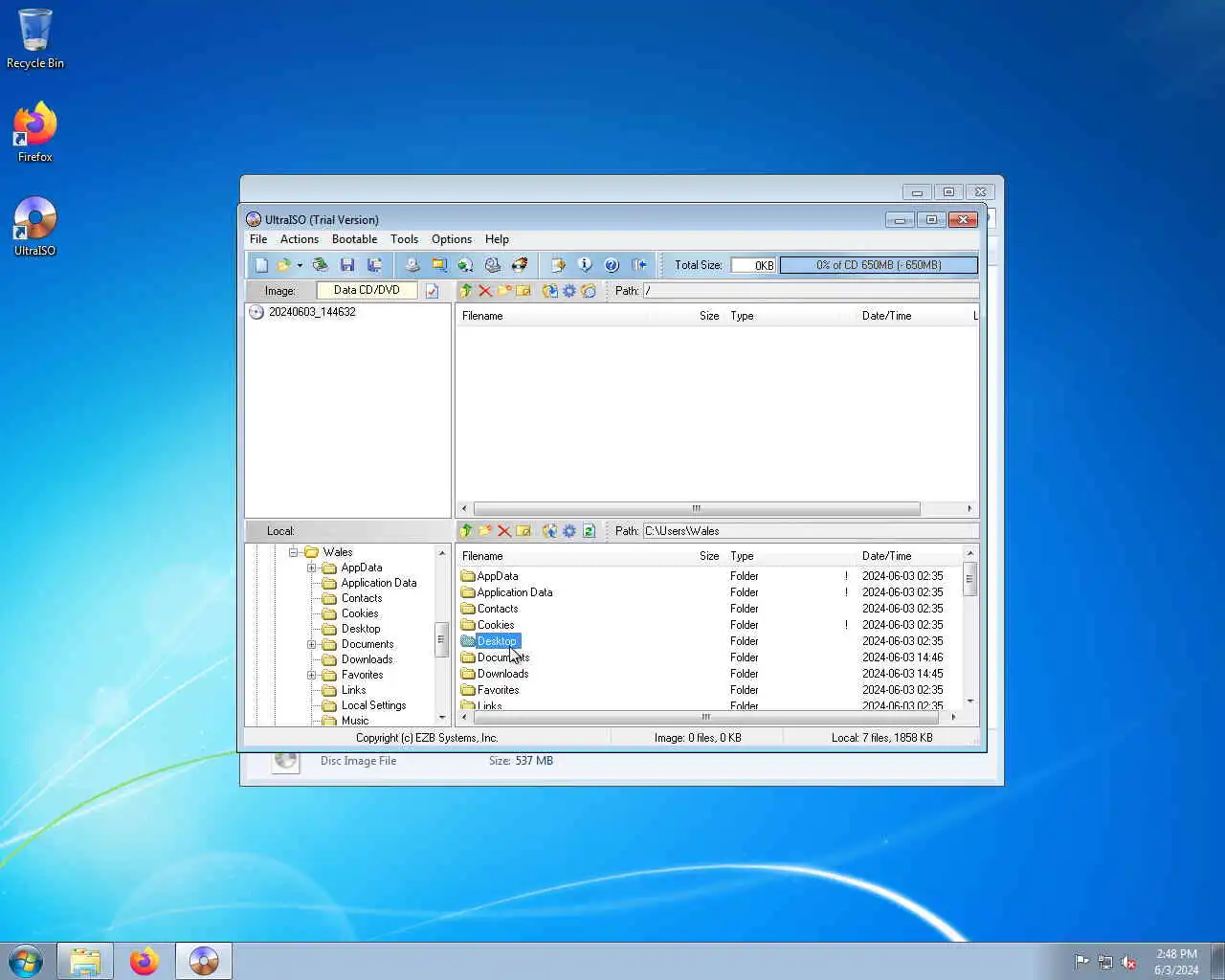This screenshot has height=980, width=1225.
Task: Click the Make CD/DVD Image drive icon
Action: coord(412,265)
